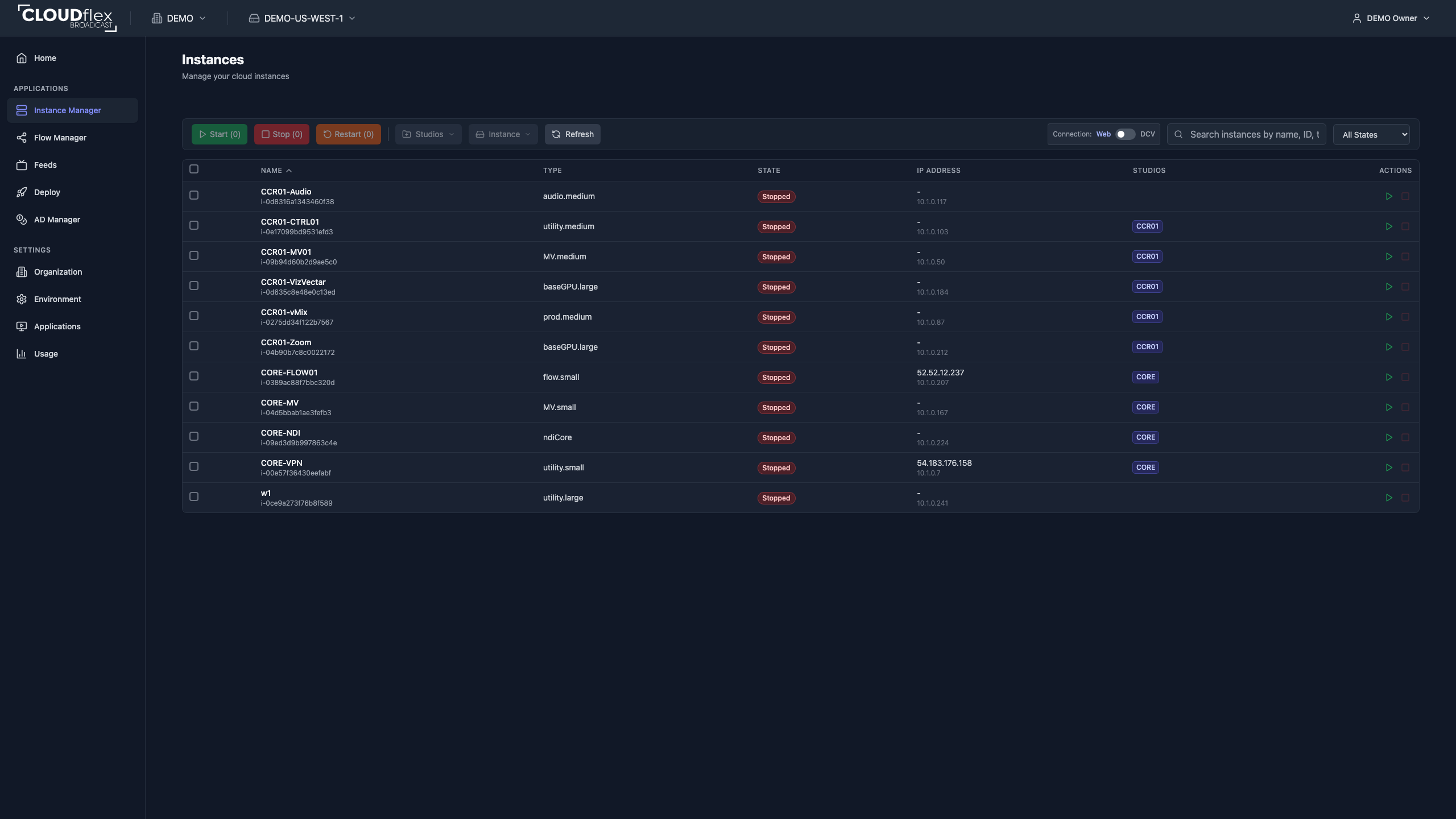
Task: Open the Instance dropdown in the toolbar
Action: coord(503,134)
